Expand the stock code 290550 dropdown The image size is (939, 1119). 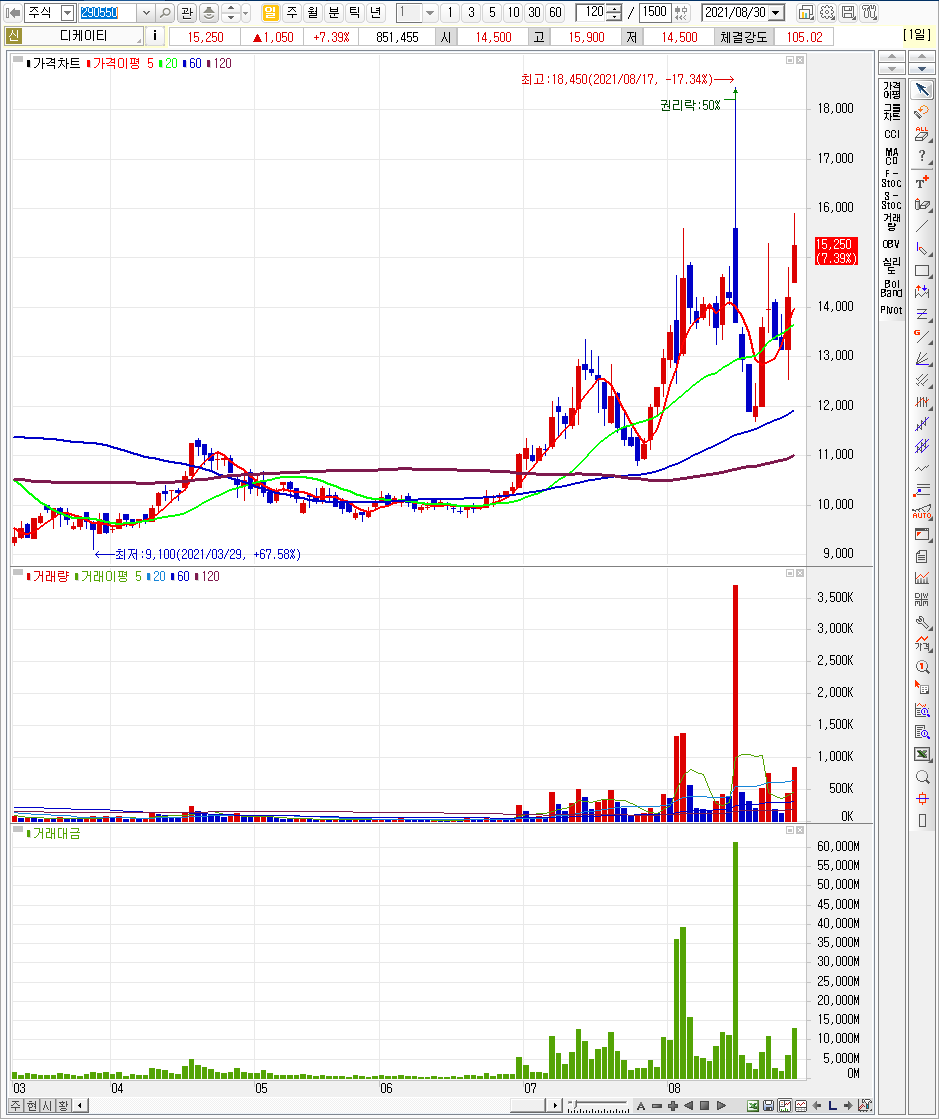tap(146, 13)
